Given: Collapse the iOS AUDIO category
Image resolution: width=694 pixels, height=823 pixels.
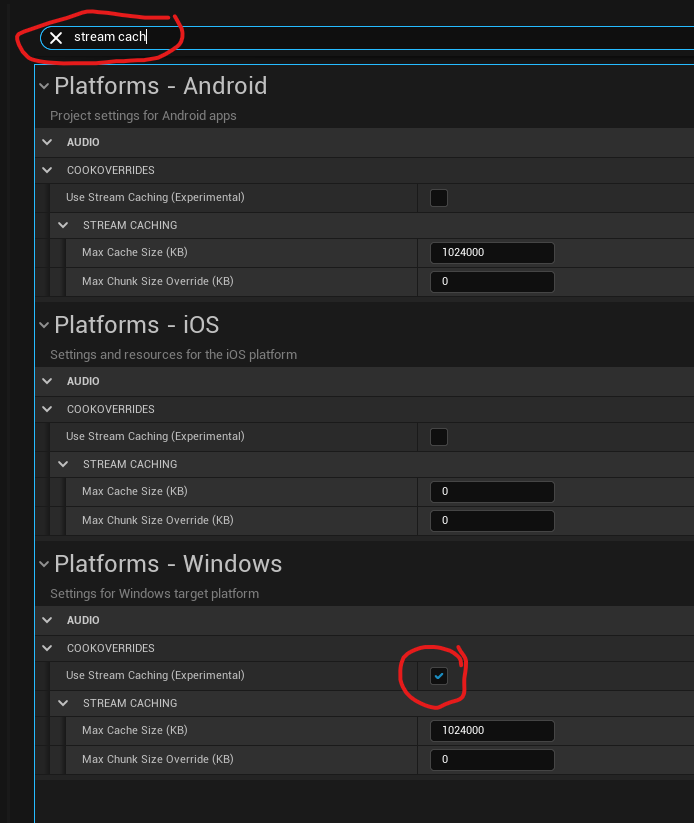Looking at the screenshot, I should tap(47, 381).
